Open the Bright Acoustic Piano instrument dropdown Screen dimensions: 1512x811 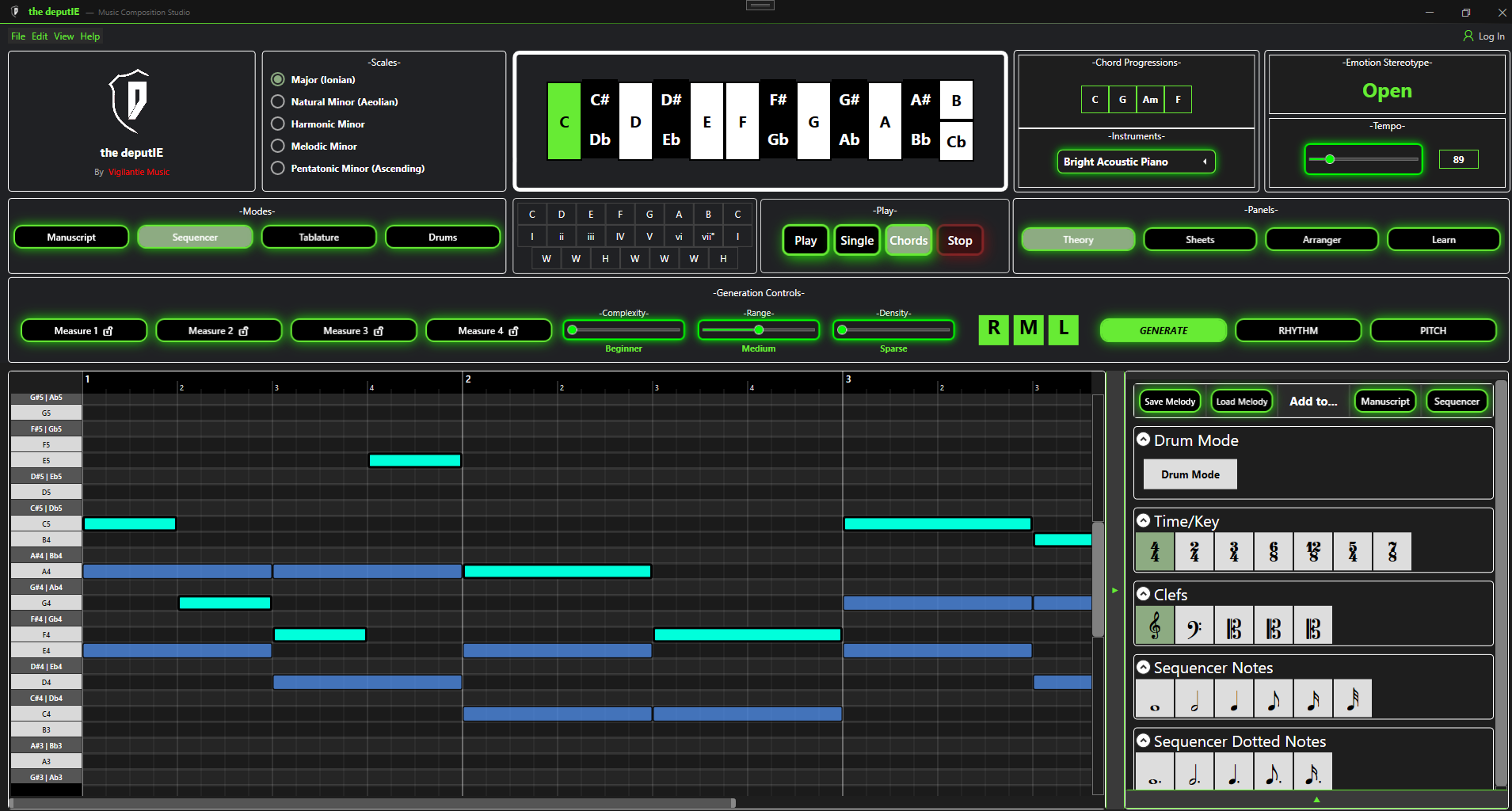[x=1136, y=162]
